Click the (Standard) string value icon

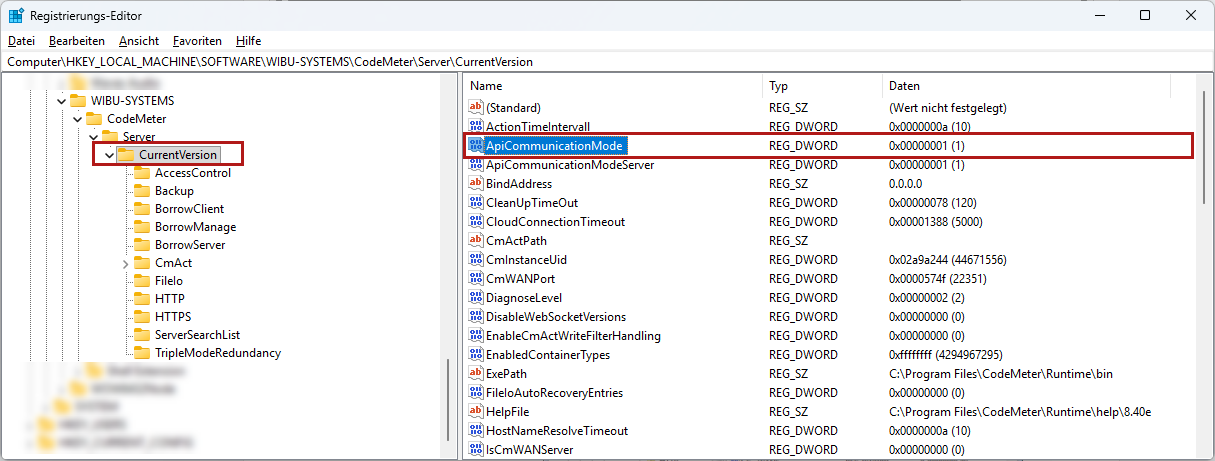click(x=476, y=107)
